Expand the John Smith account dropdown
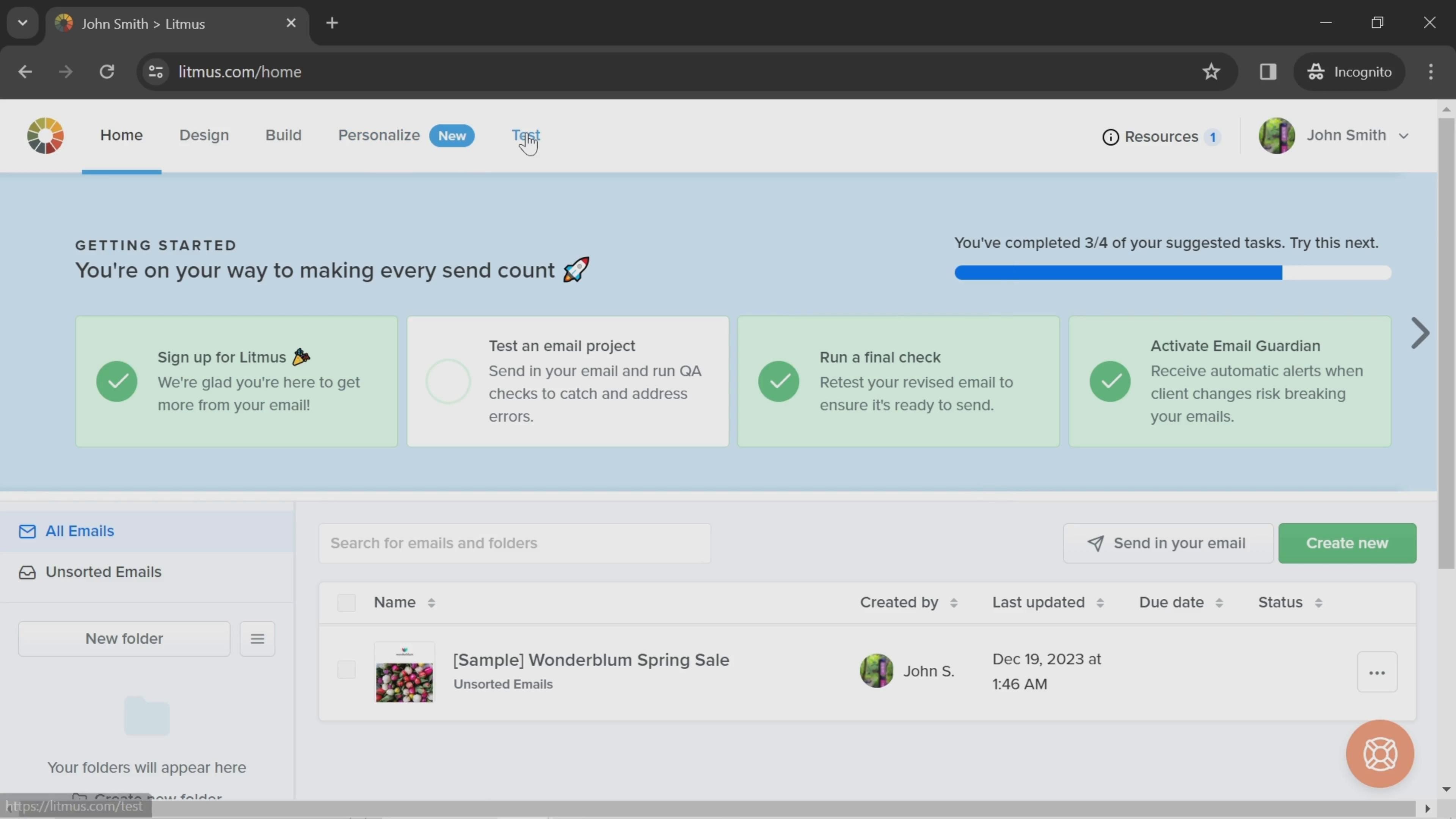The height and width of the screenshot is (819, 1456). [1403, 136]
